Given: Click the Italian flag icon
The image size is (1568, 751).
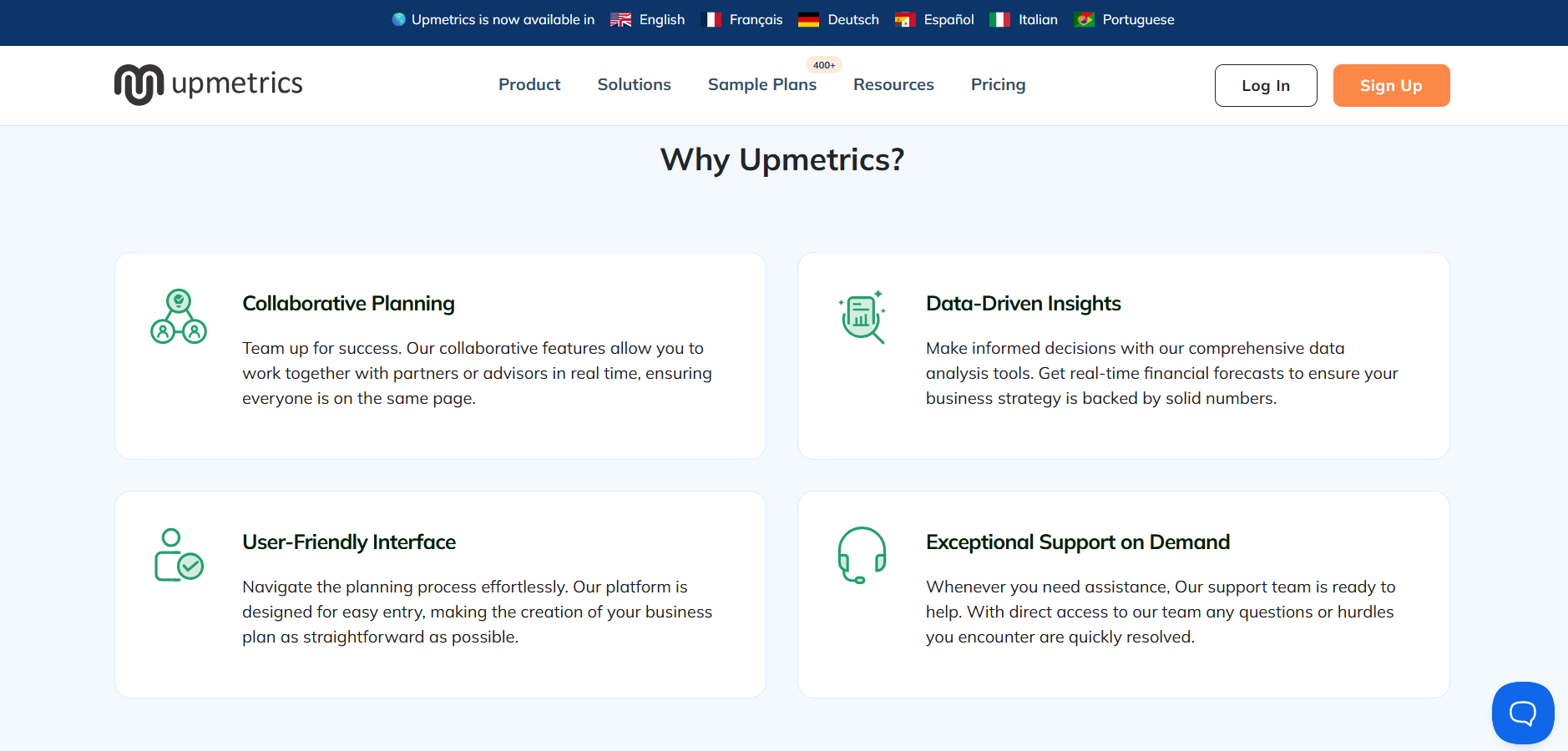Looking at the screenshot, I should pyautogui.click(x=999, y=20).
